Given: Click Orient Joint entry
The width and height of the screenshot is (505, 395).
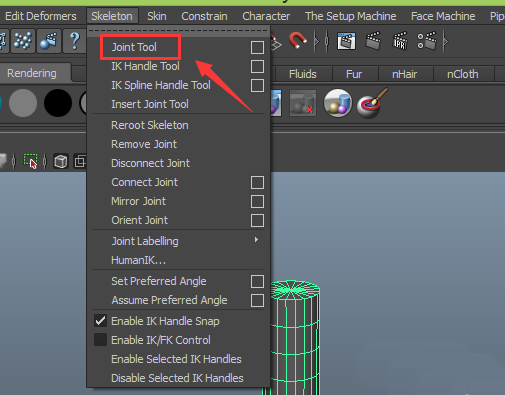Looking at the screenshot, I should click(140, 220).
